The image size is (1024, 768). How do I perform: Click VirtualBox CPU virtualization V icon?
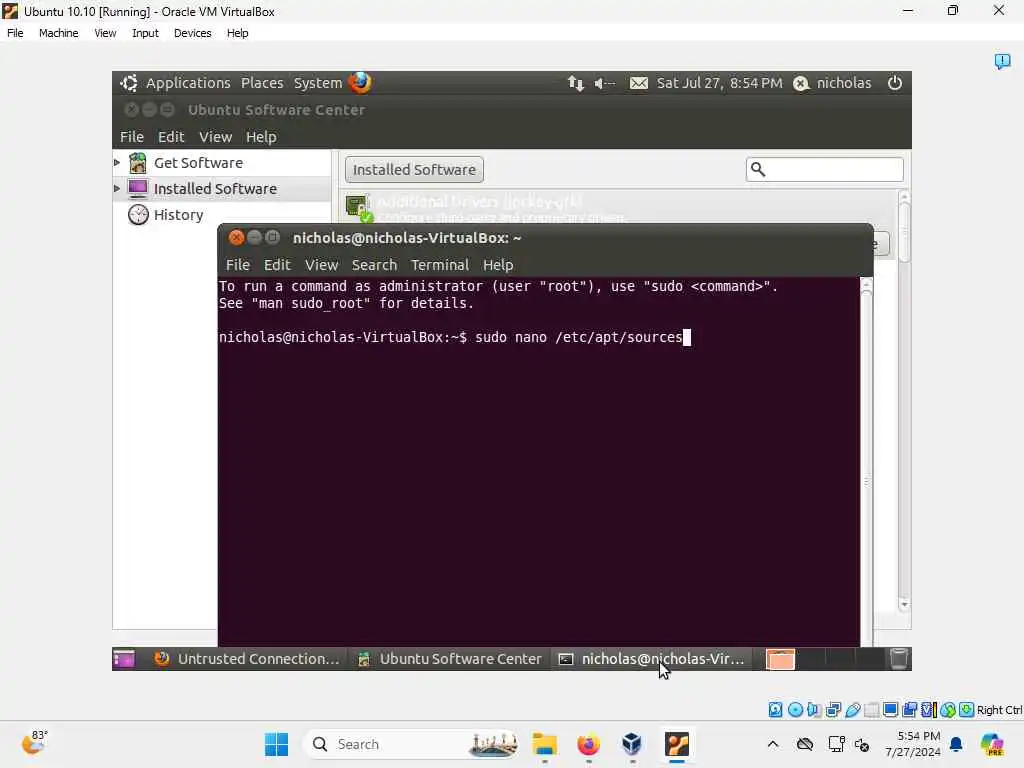pyautogui.click(x=929, y=710)
